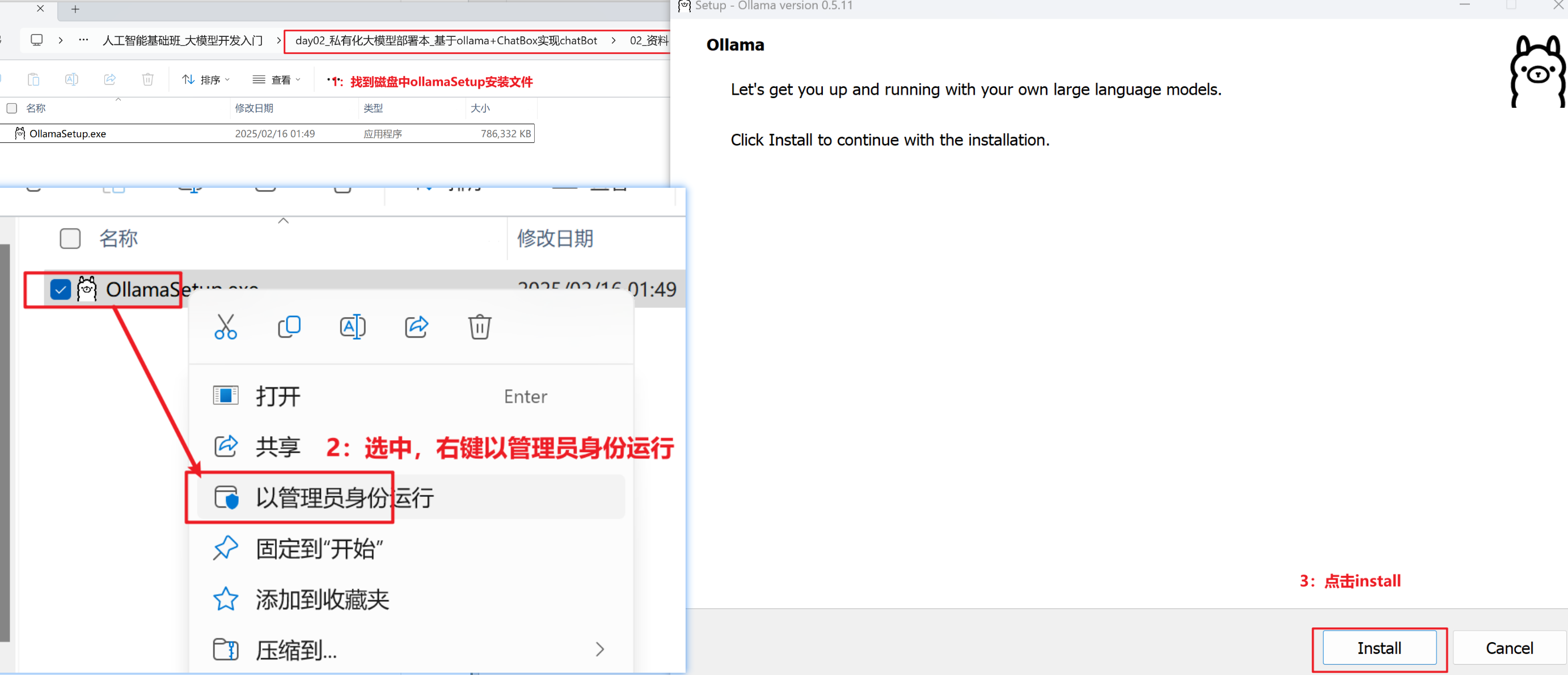Click the cut scissors icon in context menu
1568x675 pixels.
(x=225, y=327)
